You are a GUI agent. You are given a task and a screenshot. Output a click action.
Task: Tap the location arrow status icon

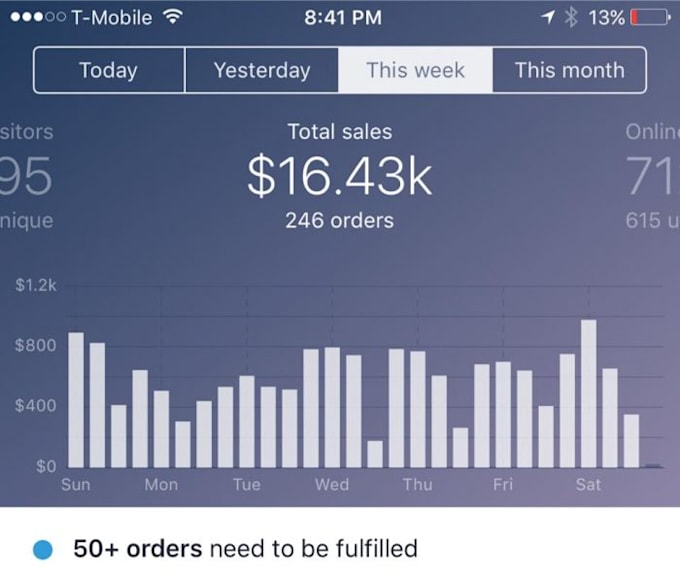[549, 18]
